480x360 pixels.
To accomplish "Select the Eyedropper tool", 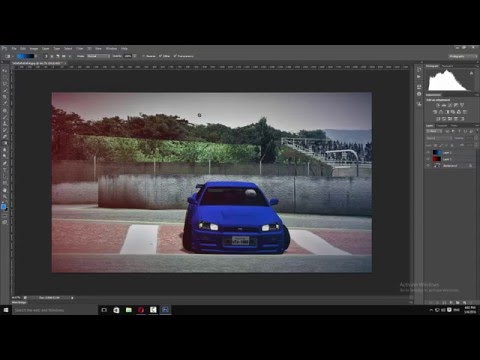I will [5, 104].
